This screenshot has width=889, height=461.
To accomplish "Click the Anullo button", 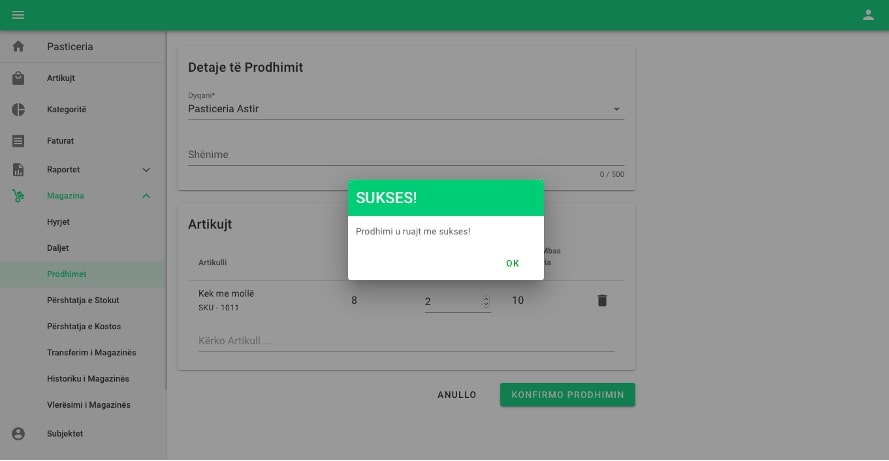I will tap(457, 395).
